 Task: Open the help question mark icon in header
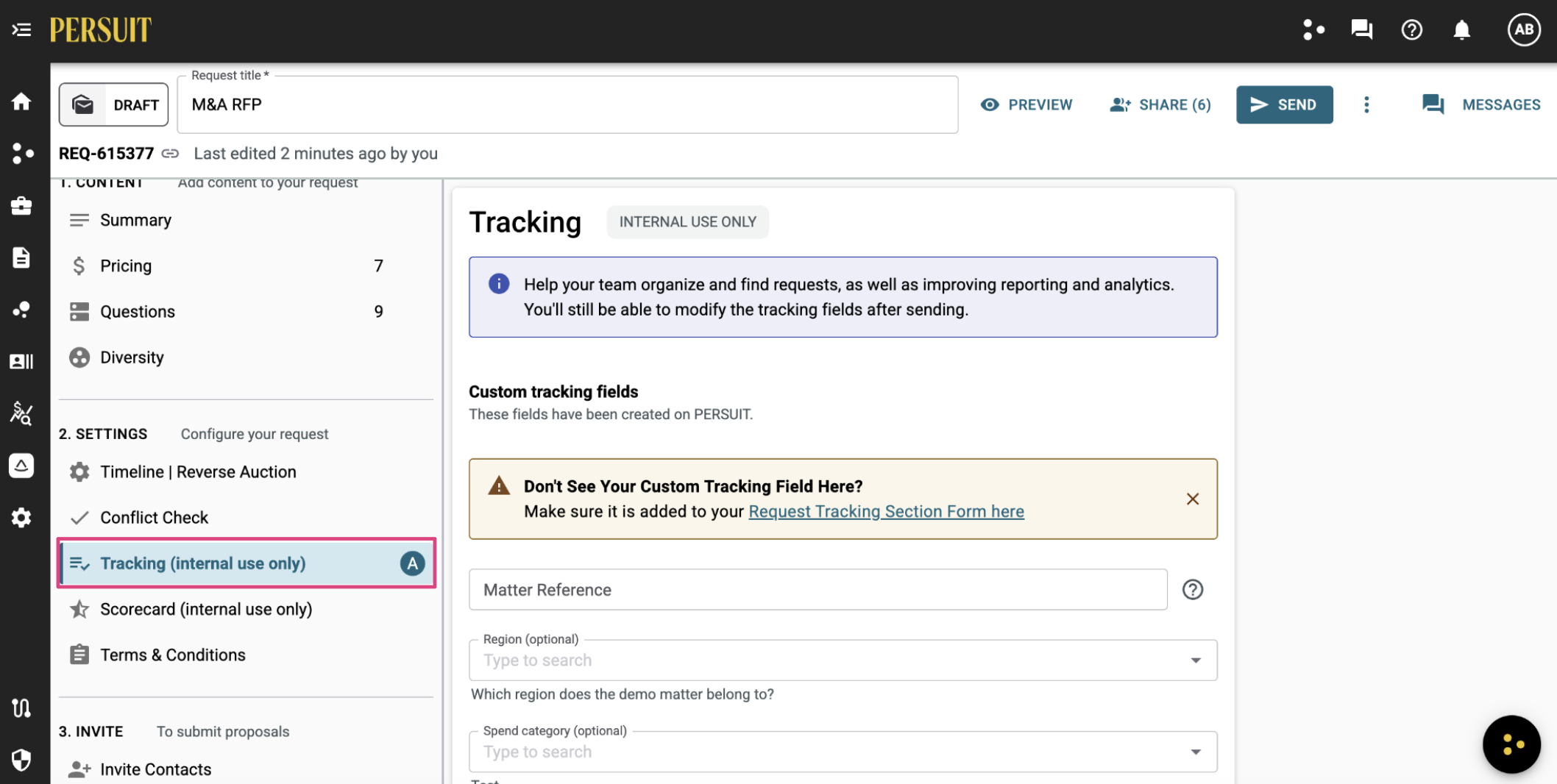click(1411, 30)
